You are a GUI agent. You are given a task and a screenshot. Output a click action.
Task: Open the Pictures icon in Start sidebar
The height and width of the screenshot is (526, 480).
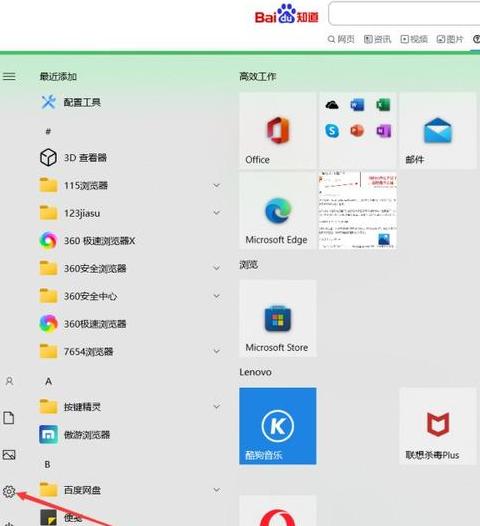point(9,455)
